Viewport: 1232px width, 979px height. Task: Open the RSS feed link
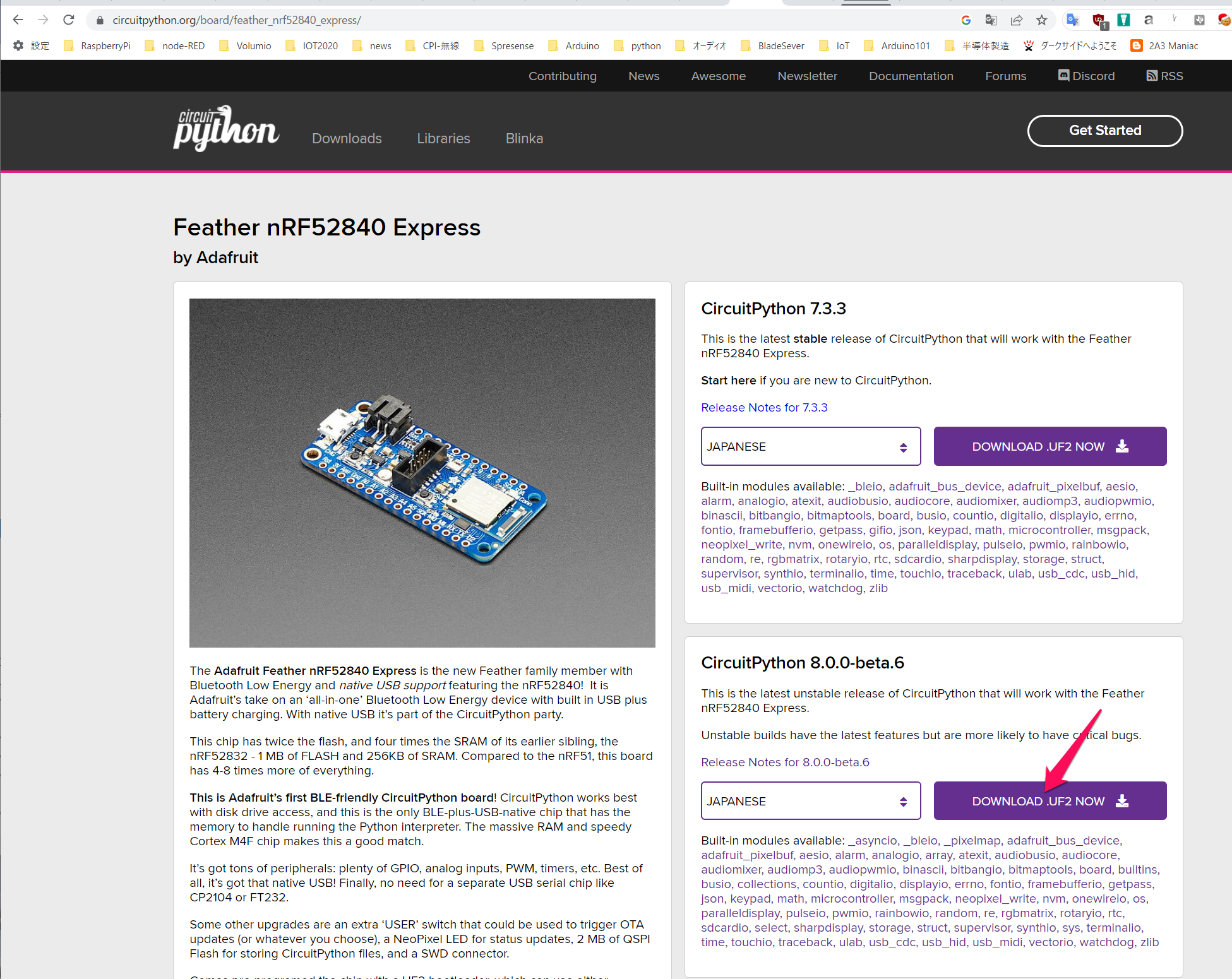click(x=1164, y=76)
